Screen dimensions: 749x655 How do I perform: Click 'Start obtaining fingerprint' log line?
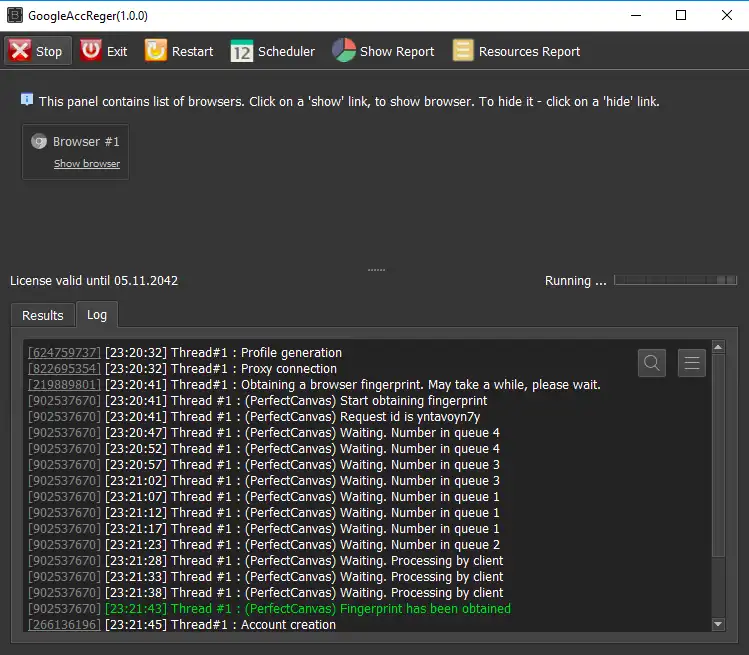pos(257,400)
